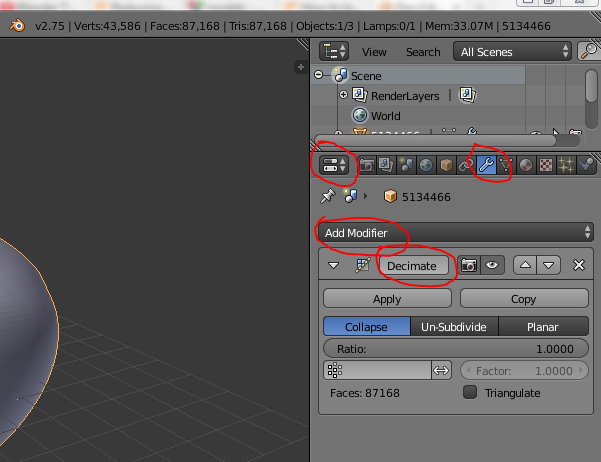601x462 pixels.
Task: Select the Un-Subdivide decimate mode
Action: coord(454,326)
